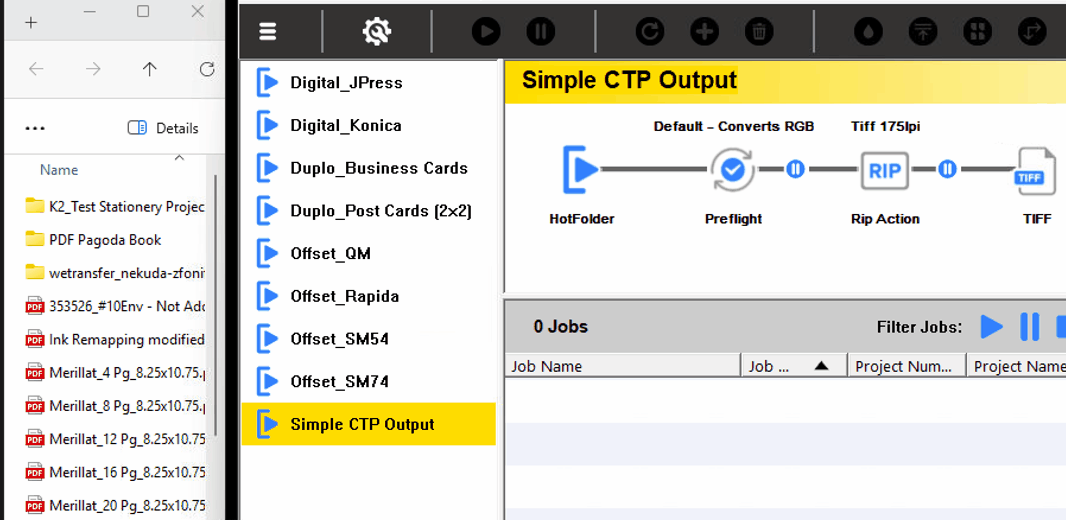Click the upload arrow toolbar icon
Viewport: 1066px width, 520px height.
tap(923, 31)
